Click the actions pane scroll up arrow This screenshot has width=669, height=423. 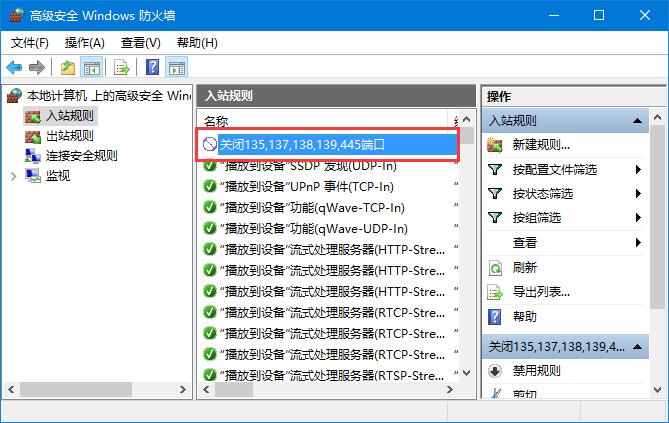click(657, 117)
